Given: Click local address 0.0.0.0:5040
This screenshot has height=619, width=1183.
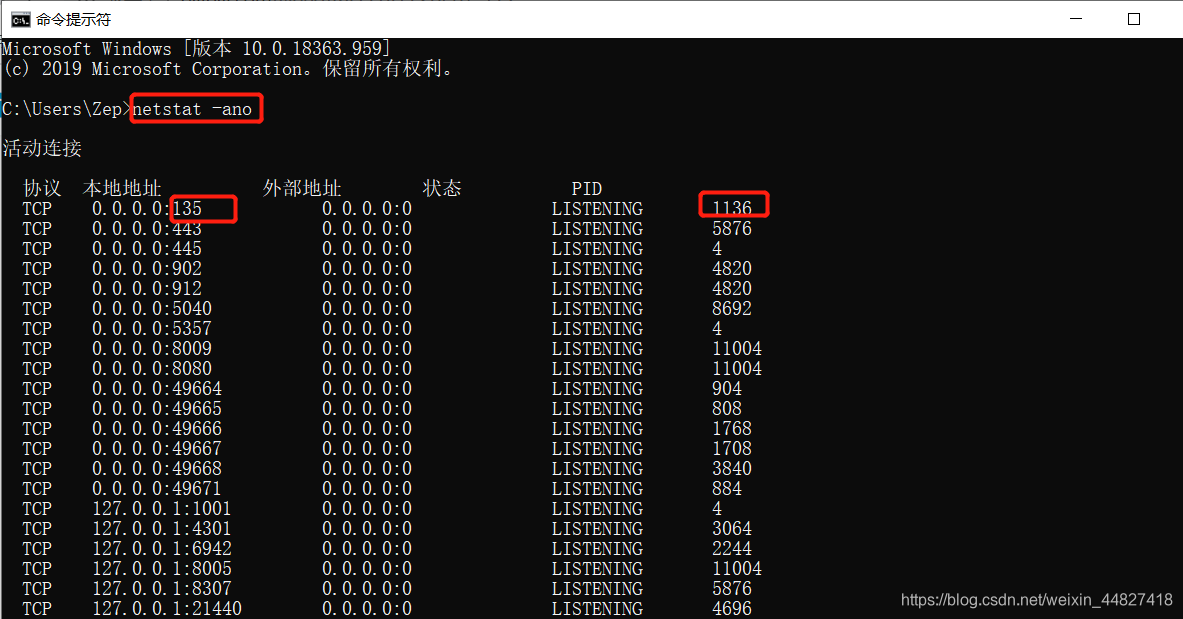Looking at the screenshot, I should [x=152, y=309].
